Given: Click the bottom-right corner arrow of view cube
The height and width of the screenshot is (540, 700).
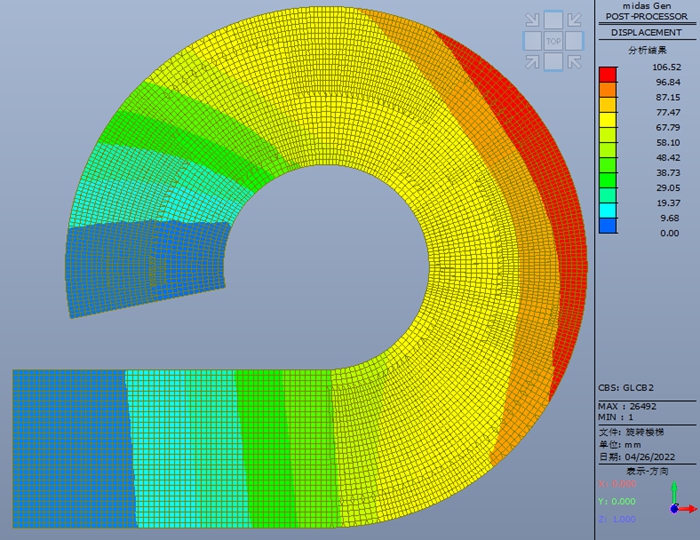Looking at the screenshot, I should point(574,62).
